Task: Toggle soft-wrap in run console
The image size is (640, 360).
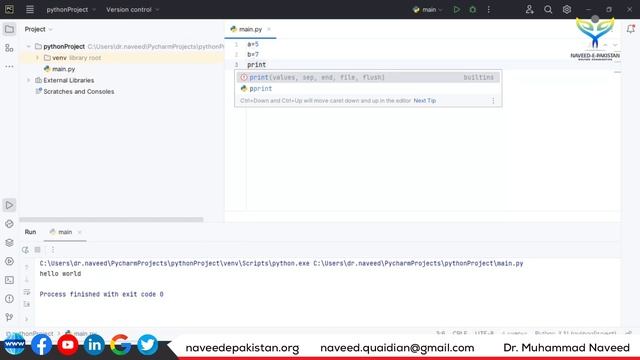Action: point(27,292)
